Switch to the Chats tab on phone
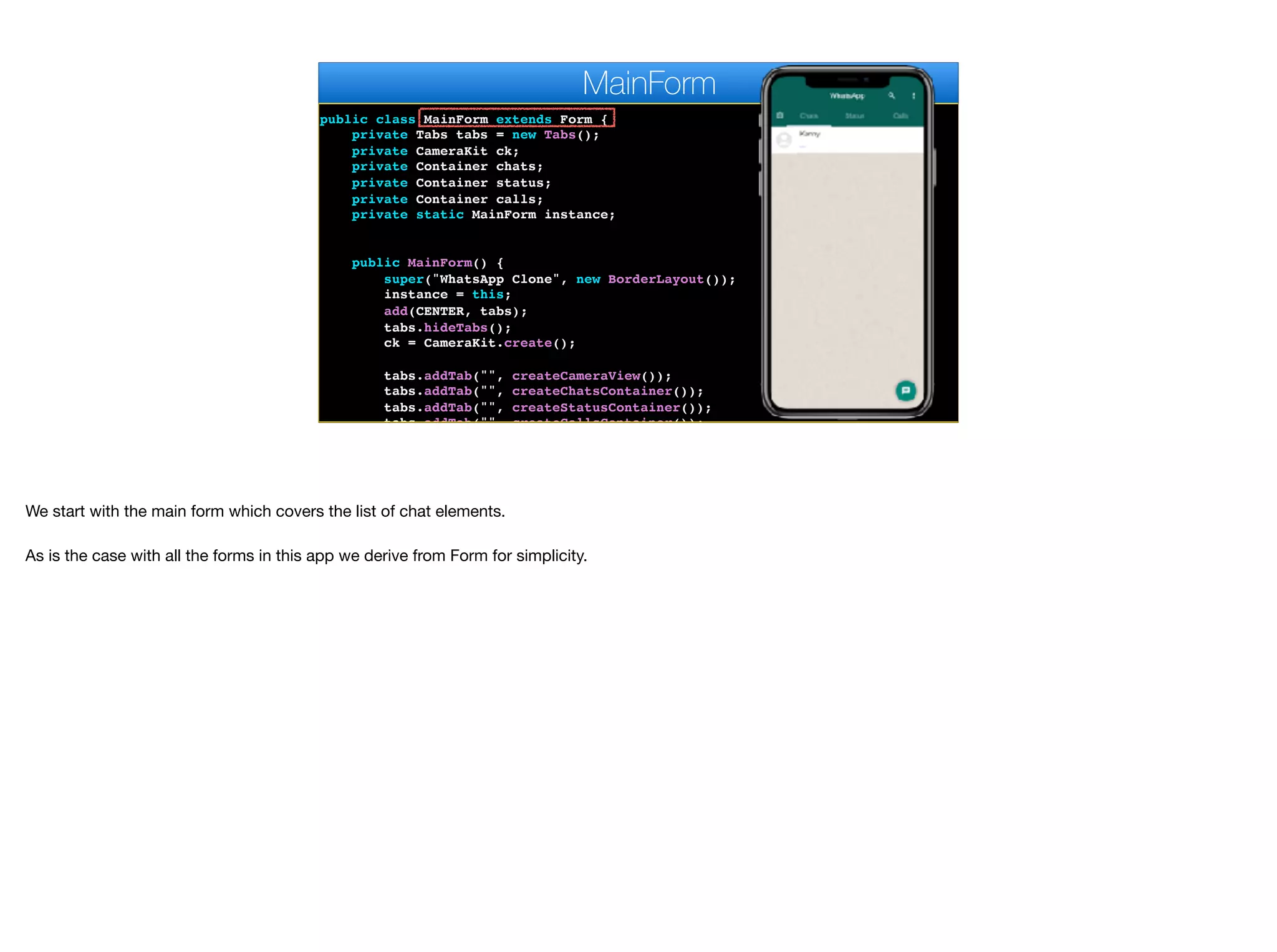This screenshot has width=1277, height=952. click(809, 116)
